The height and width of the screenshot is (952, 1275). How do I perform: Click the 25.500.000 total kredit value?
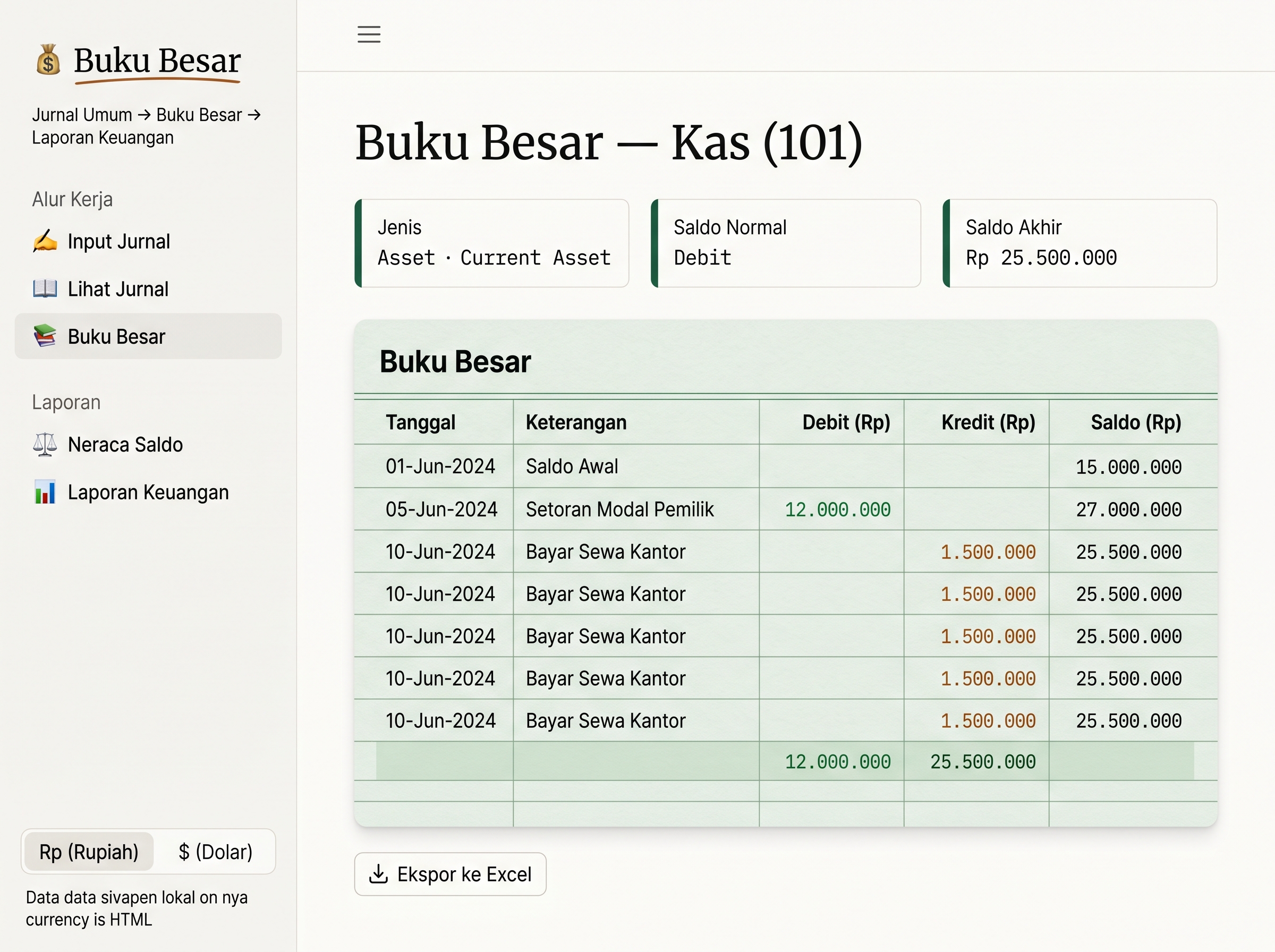[983, 762]
